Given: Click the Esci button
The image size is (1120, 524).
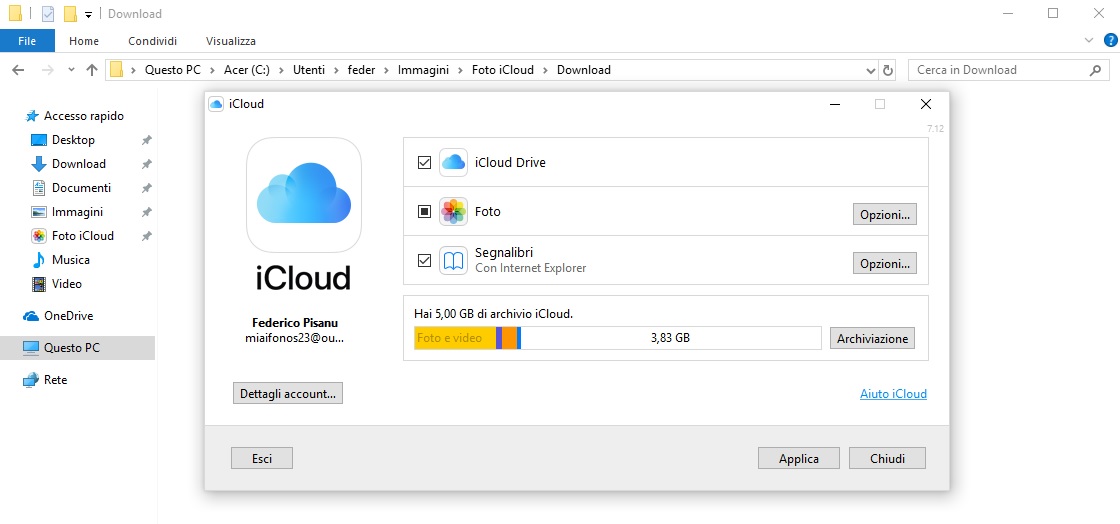Looking at the screenshot, I should [x=262, y=458].
